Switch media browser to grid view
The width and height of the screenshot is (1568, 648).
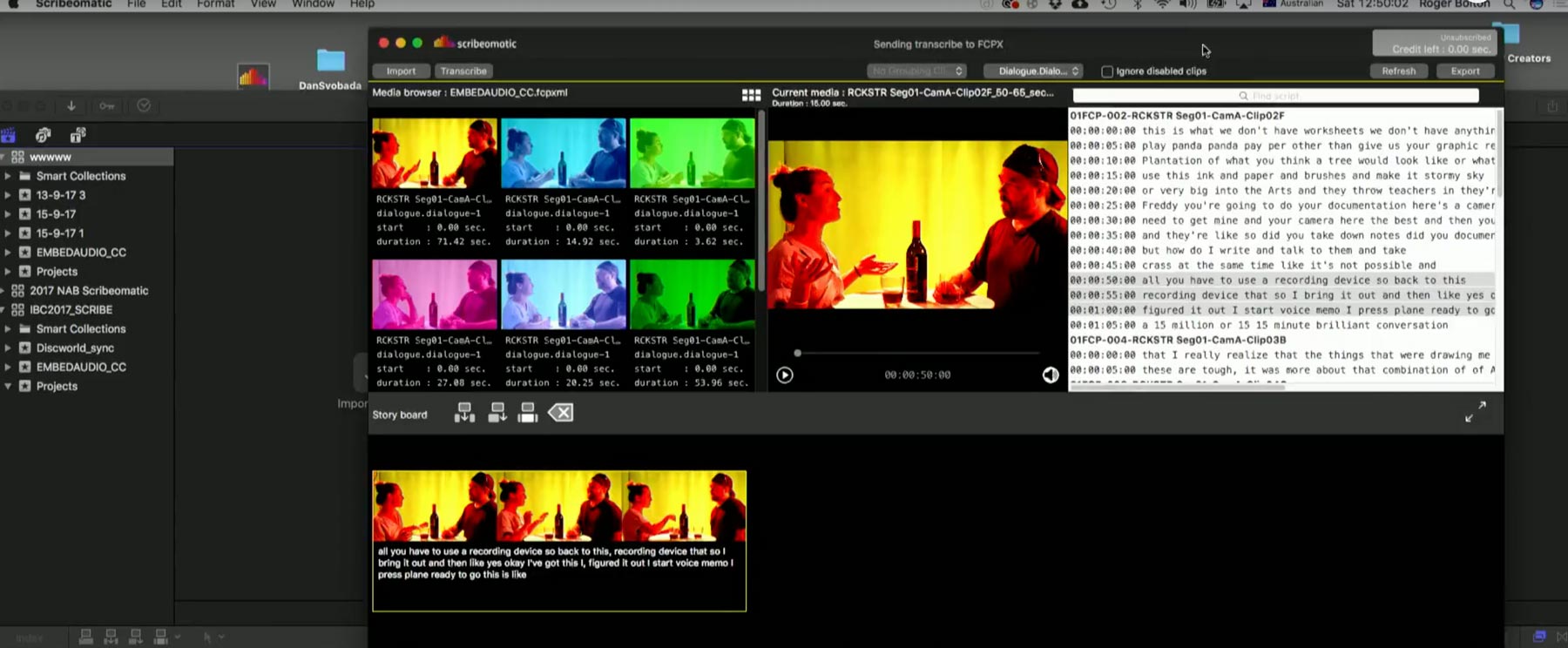(751, 95)
